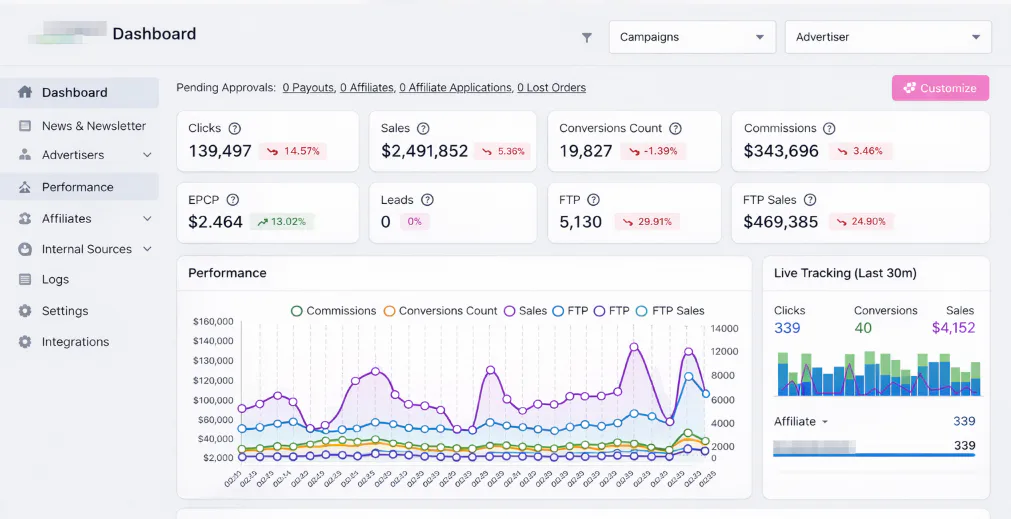Open the Affiliate dropdown in Live Tracking
Viewport: 1011px width, 519px height.
click(801, 422)
